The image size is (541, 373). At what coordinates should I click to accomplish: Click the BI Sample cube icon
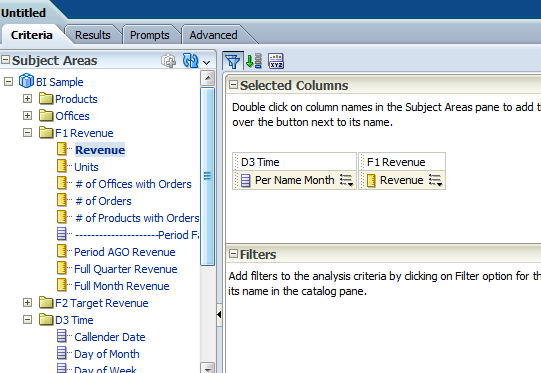[x=26, y=81]
